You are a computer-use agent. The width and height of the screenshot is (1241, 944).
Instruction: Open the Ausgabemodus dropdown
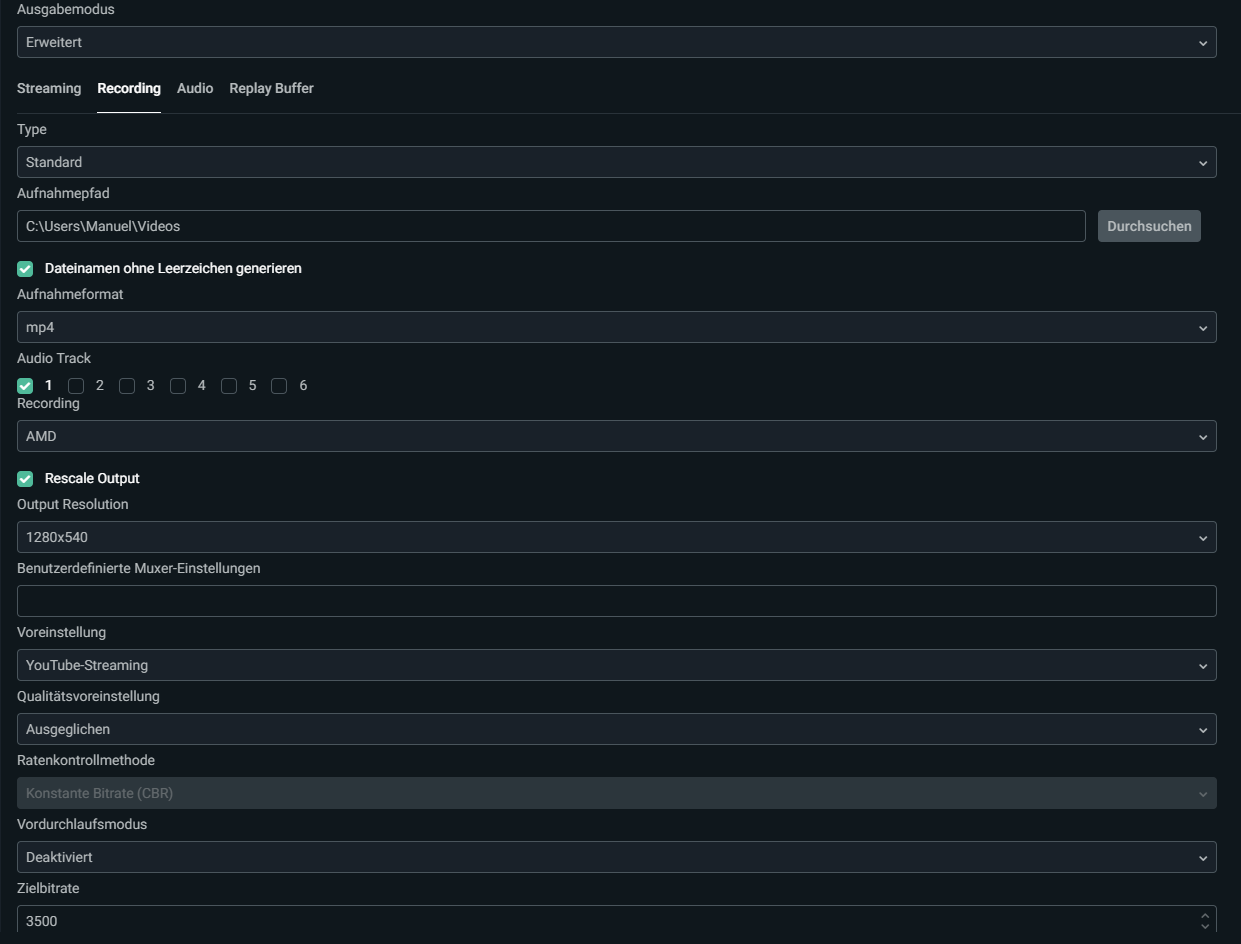[616, 42]
